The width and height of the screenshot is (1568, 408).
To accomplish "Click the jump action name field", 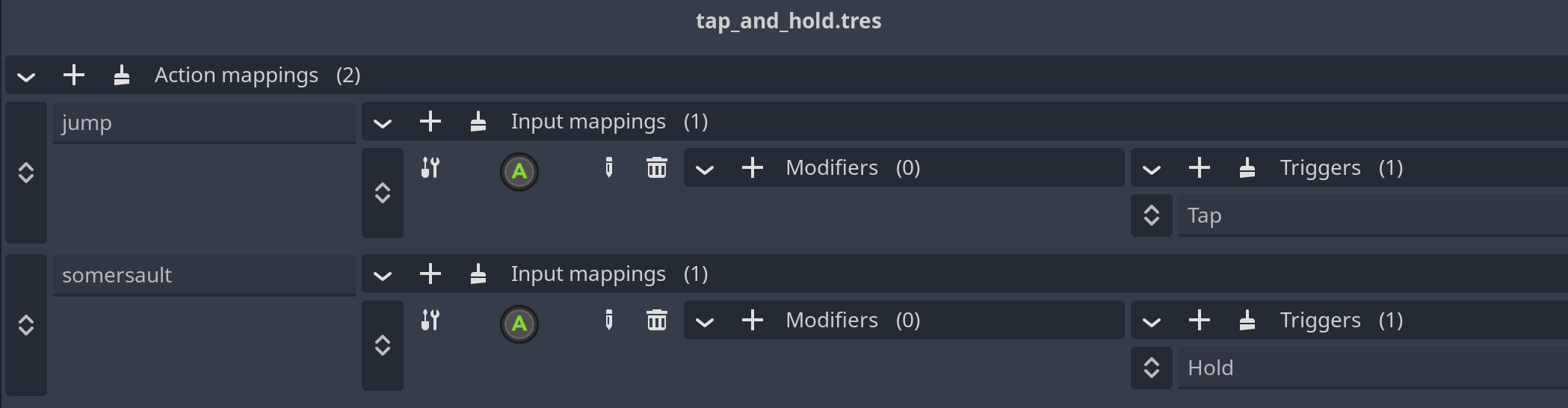I will (203, 123).
